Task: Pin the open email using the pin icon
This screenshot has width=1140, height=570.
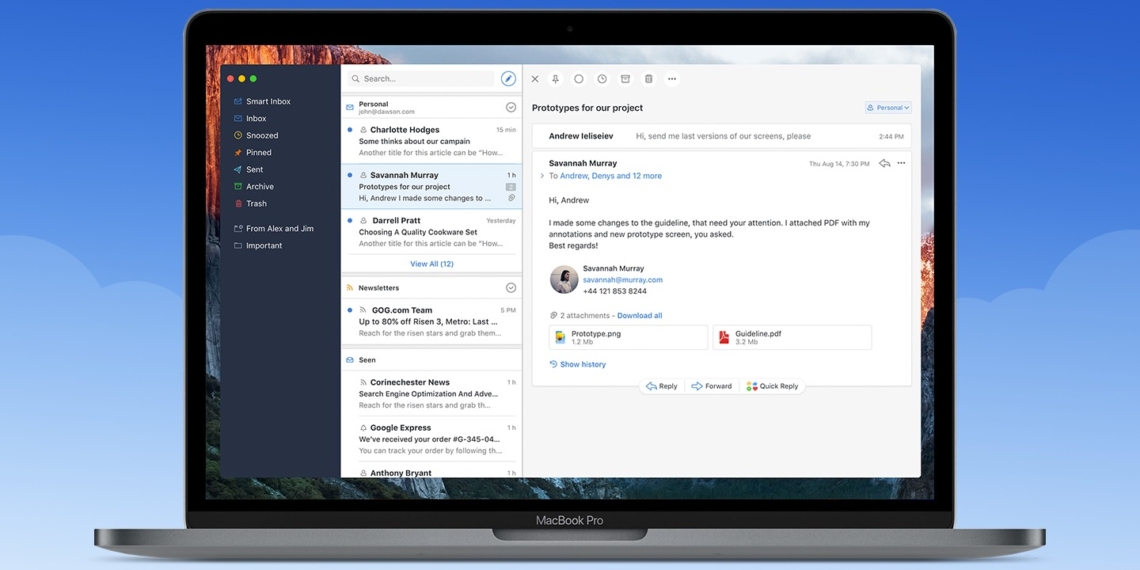Action: [556, 79]
